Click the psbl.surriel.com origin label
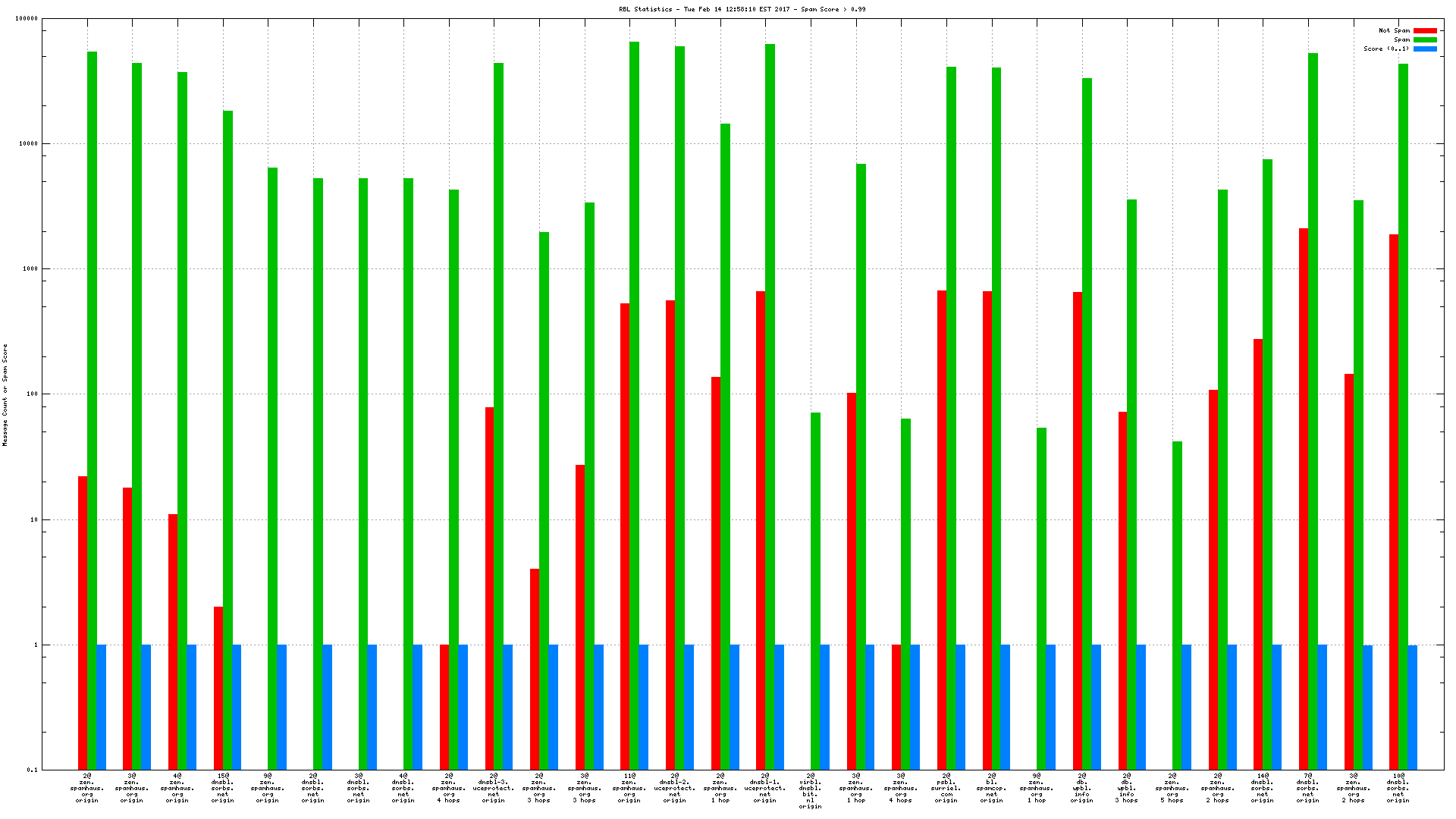The height and width of the screenshot is (819, 1456). pos(946,788)
